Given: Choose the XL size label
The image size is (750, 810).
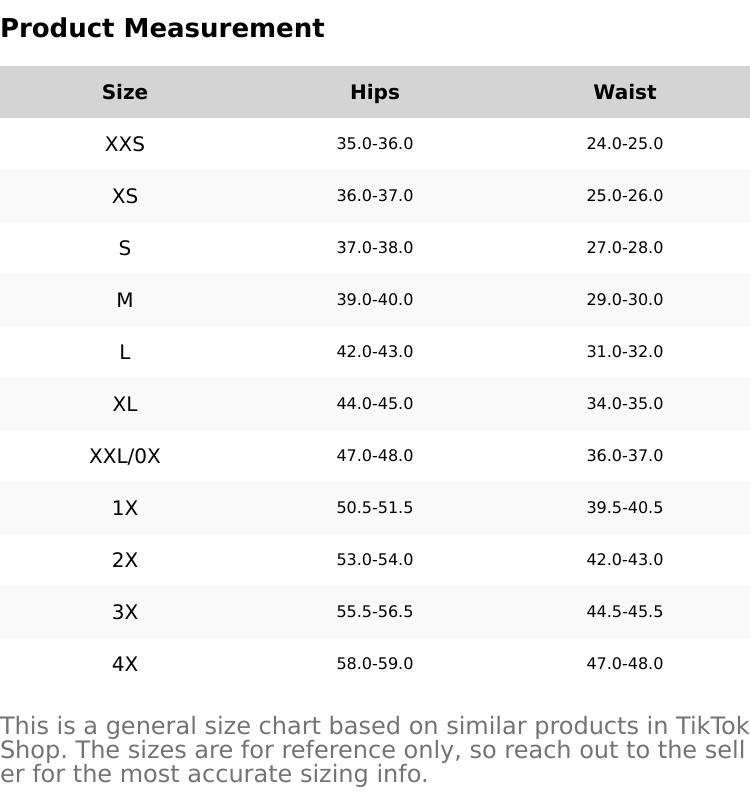Looking at the screenshot, I should pyautogui.click(x=125, y=404).
